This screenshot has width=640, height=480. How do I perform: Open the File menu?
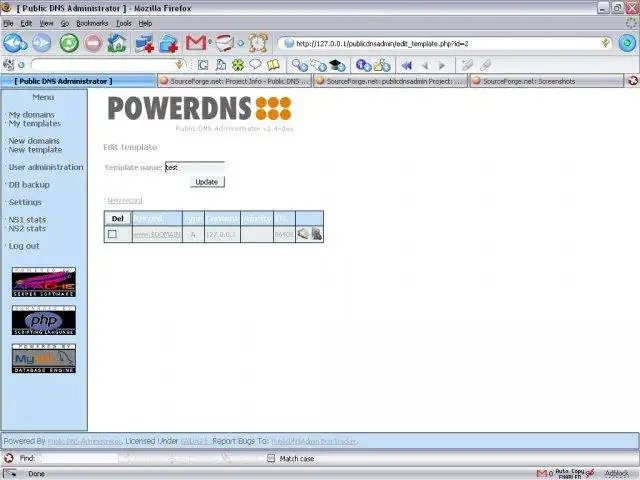pyautogui.click(x=9, y=23)
